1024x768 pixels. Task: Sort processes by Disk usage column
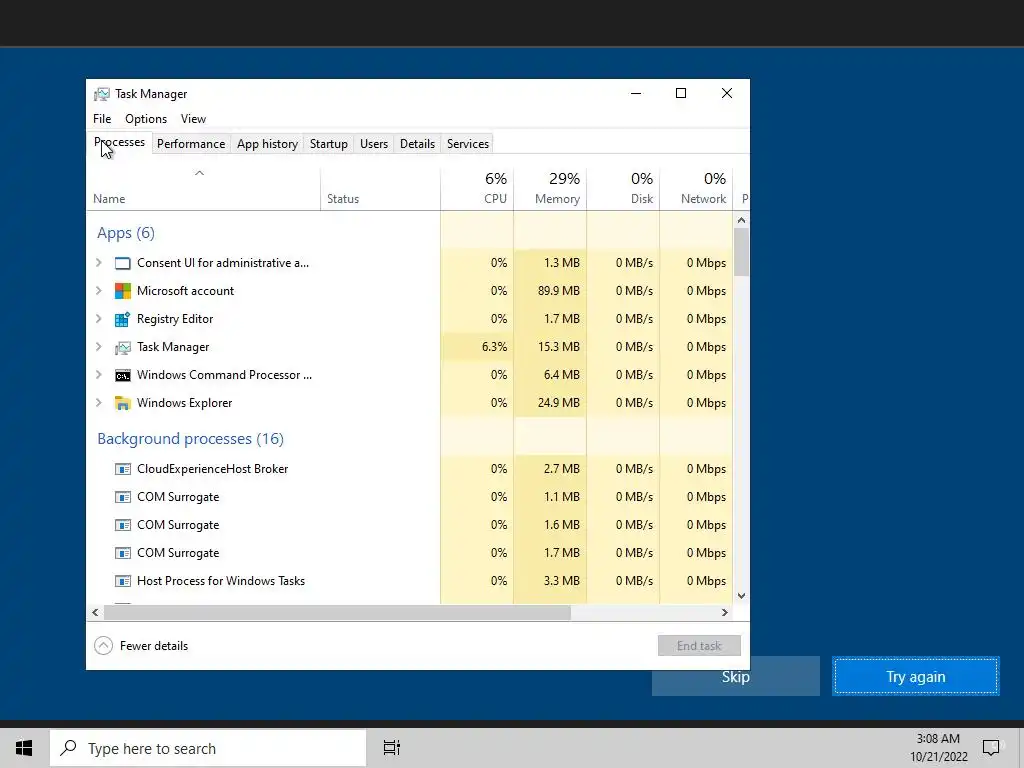623,189
